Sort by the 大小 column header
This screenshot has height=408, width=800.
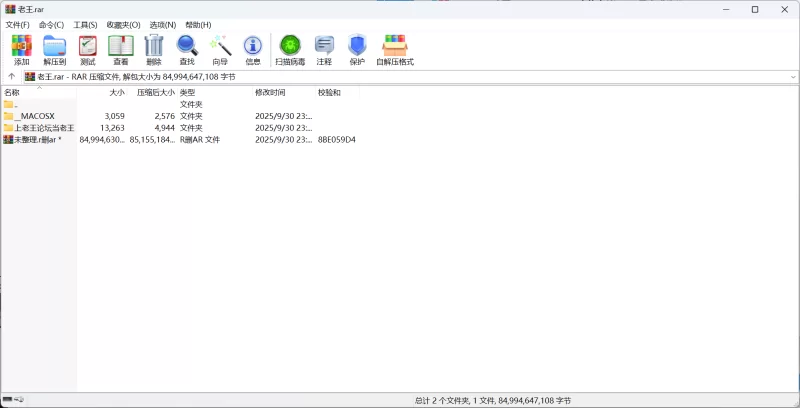(116, 92)
